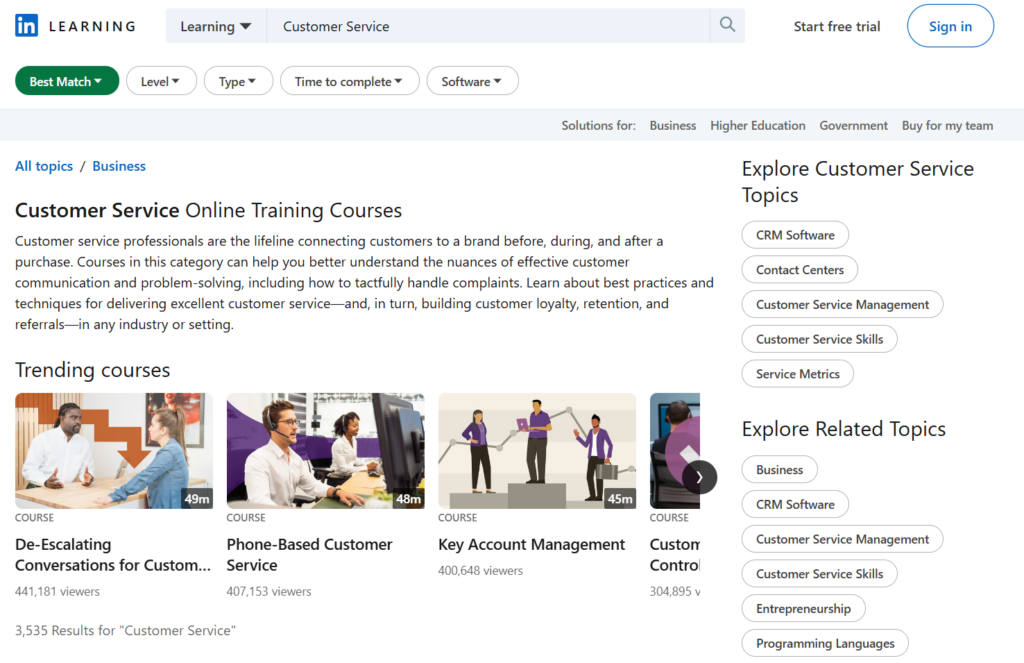Open the LinkedIn Learning home logo
Screen dimensions: 1024x663
click(x=76, y=26)
